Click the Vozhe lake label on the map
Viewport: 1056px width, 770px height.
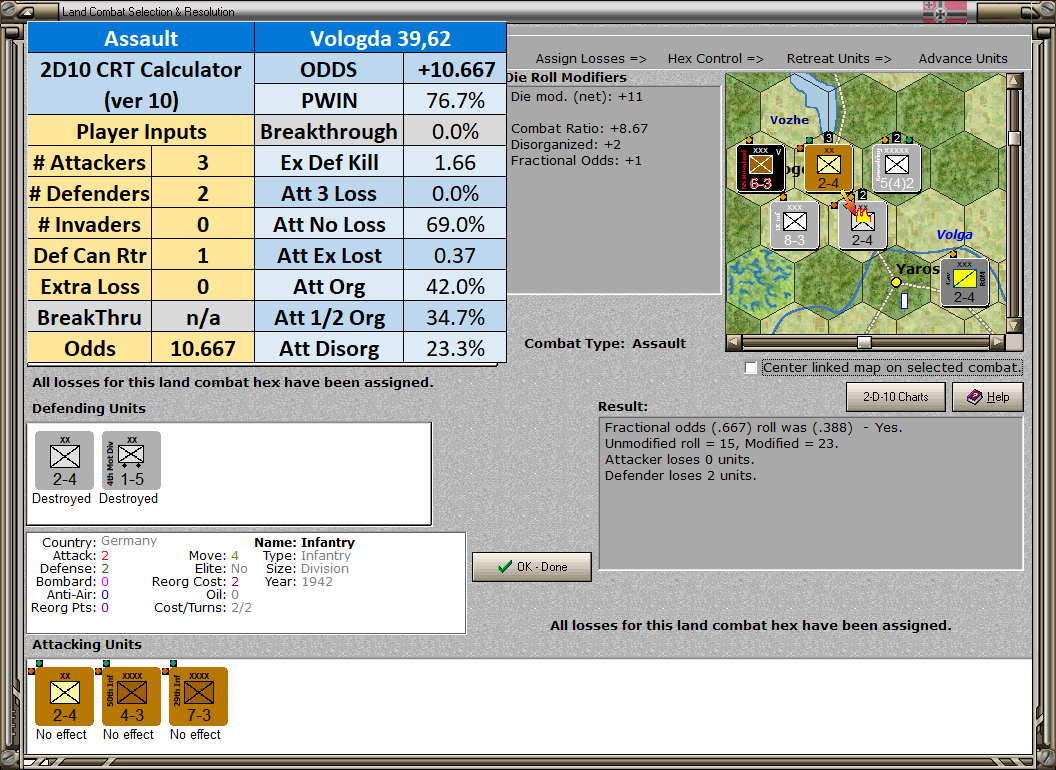pyautogui.click(x=789, y=120)
